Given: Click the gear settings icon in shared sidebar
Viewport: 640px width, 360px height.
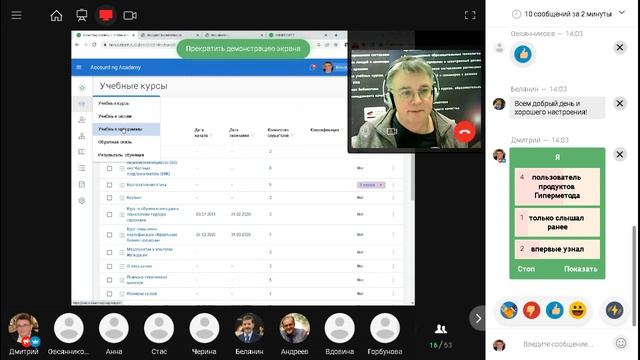Looking at the screenshot, I should tap(82, 201).
